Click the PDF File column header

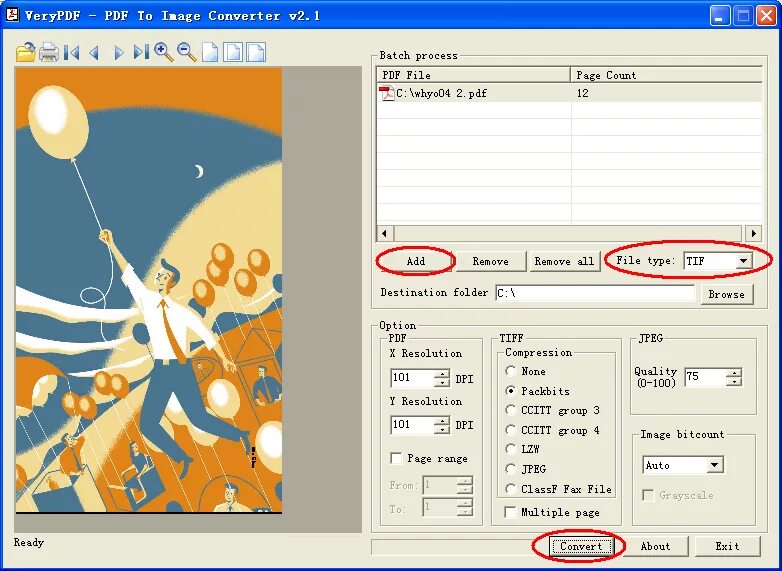click(473, 75)
